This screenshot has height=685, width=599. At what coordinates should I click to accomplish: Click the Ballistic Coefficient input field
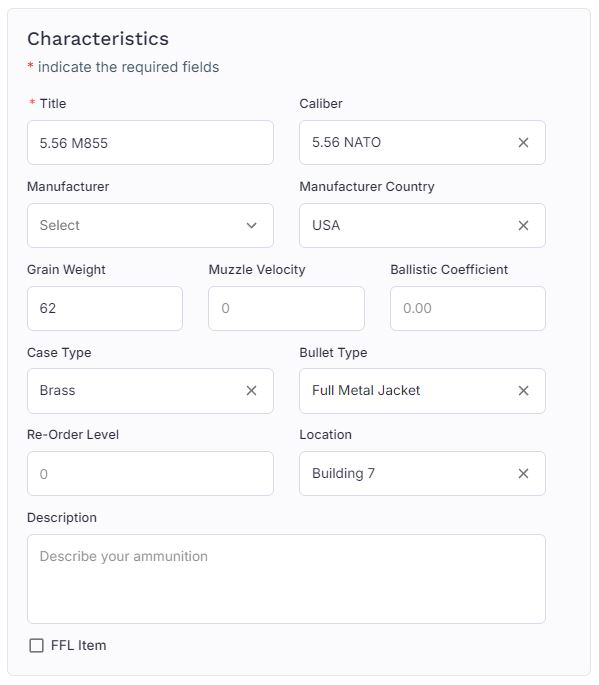467,308
